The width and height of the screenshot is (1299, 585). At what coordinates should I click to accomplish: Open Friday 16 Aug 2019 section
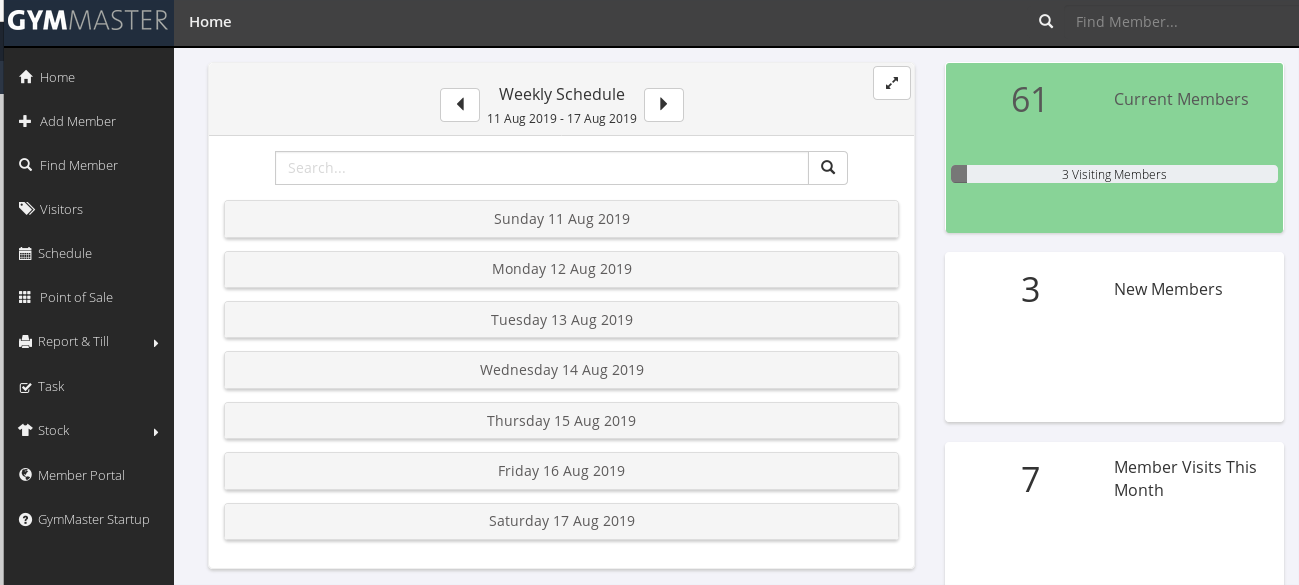tap(561, 471)
